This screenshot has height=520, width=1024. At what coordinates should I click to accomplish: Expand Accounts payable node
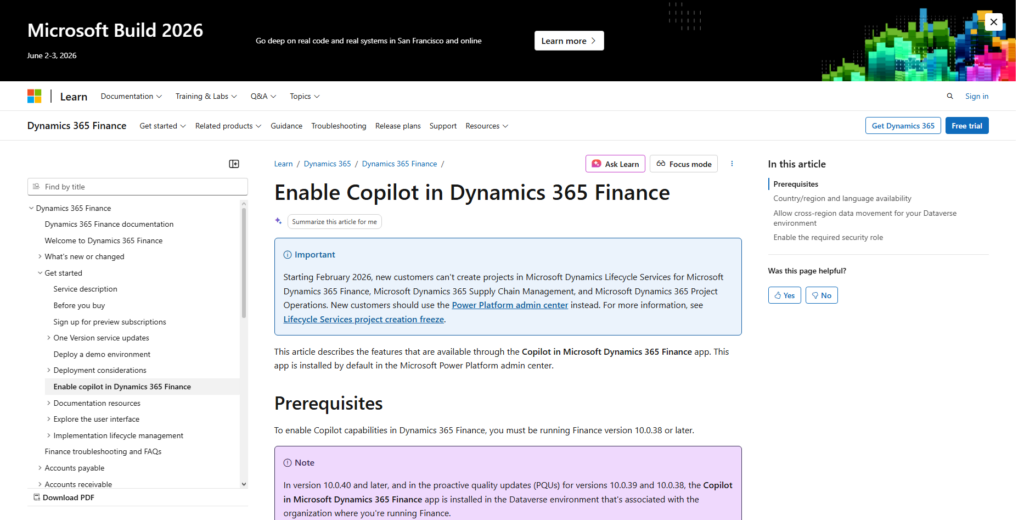click(40, 468)
